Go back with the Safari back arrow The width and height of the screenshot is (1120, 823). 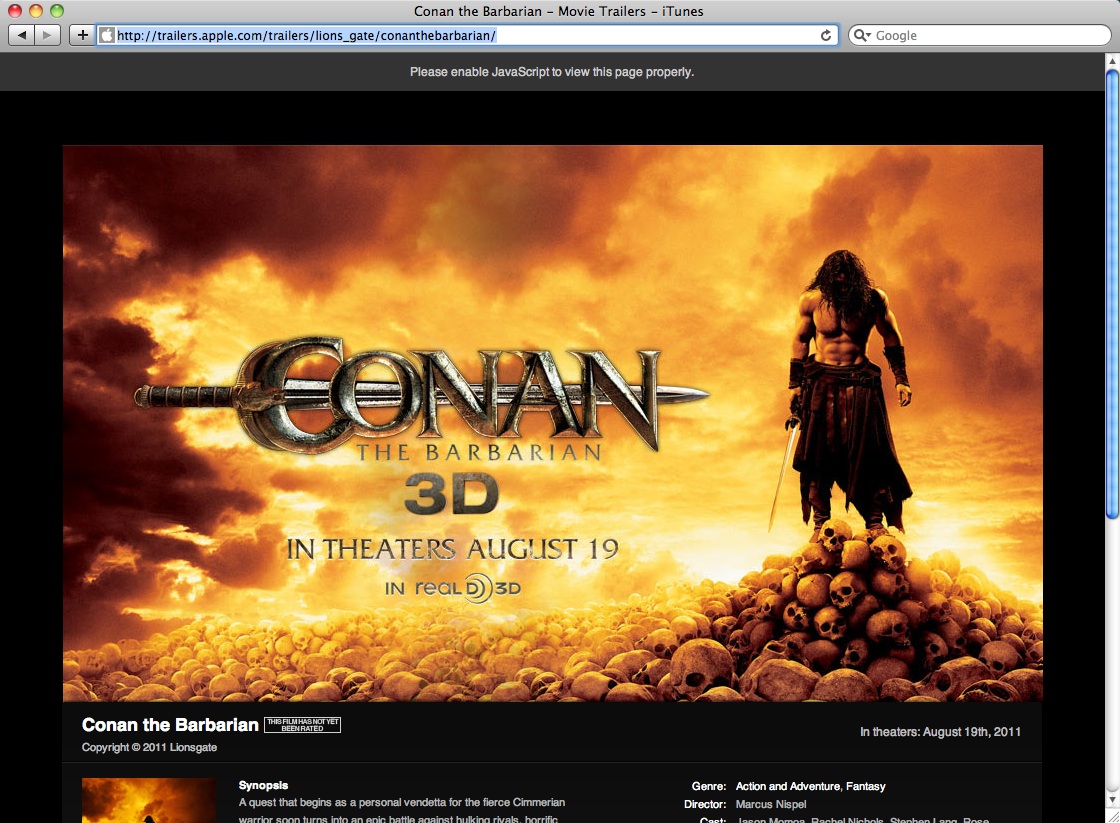click(21, 35)
